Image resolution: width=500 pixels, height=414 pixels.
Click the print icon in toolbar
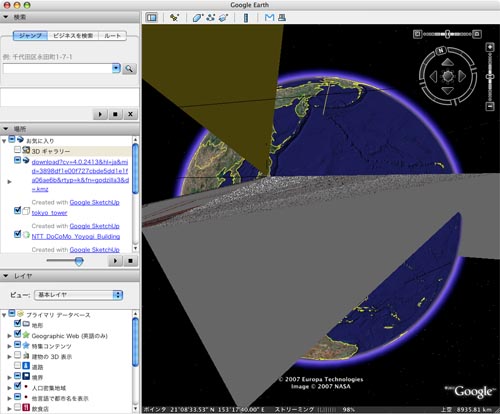click(282, 17)
